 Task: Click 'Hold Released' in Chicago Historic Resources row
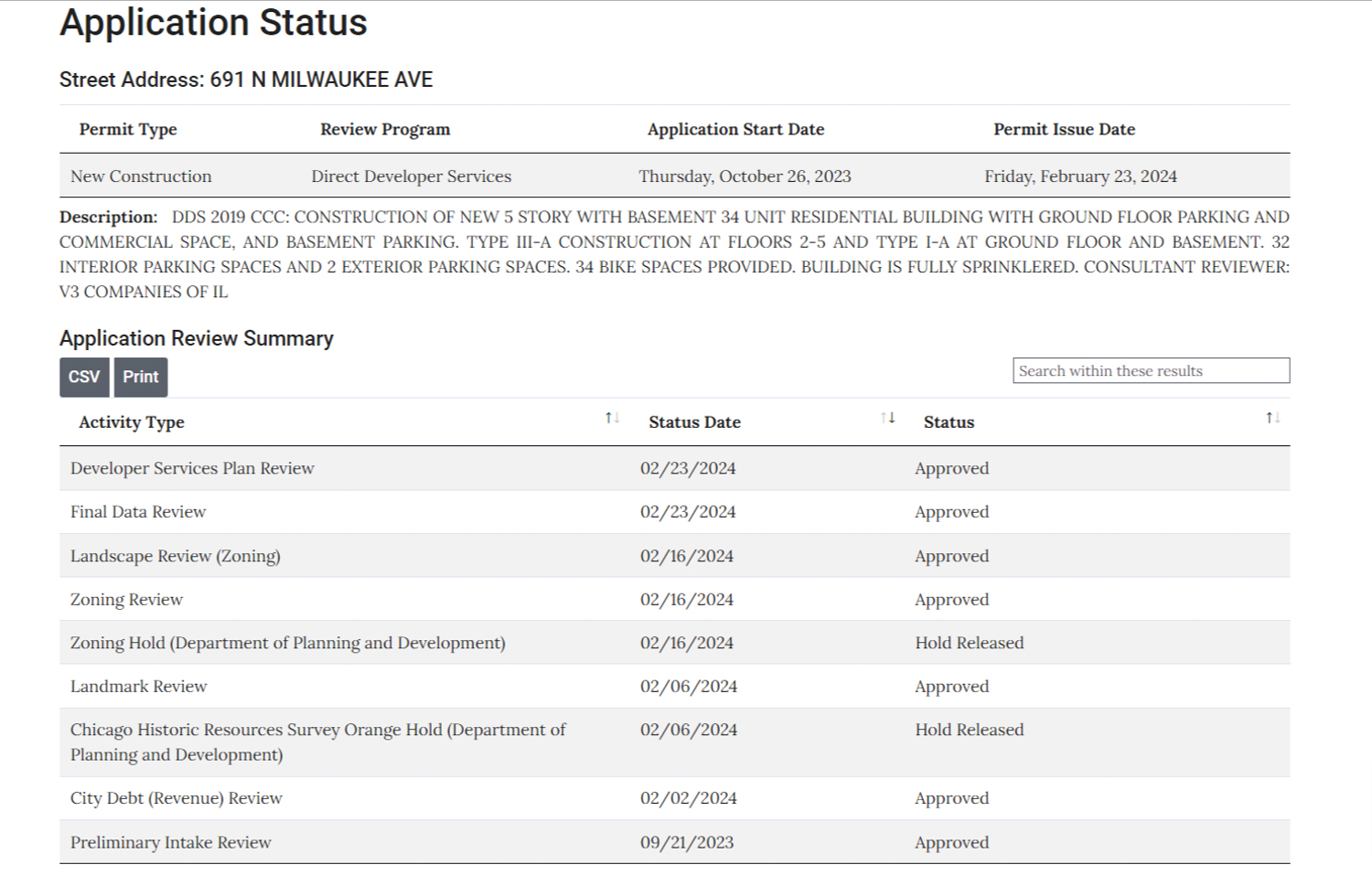pyautogui.click(x=970, y=730)
